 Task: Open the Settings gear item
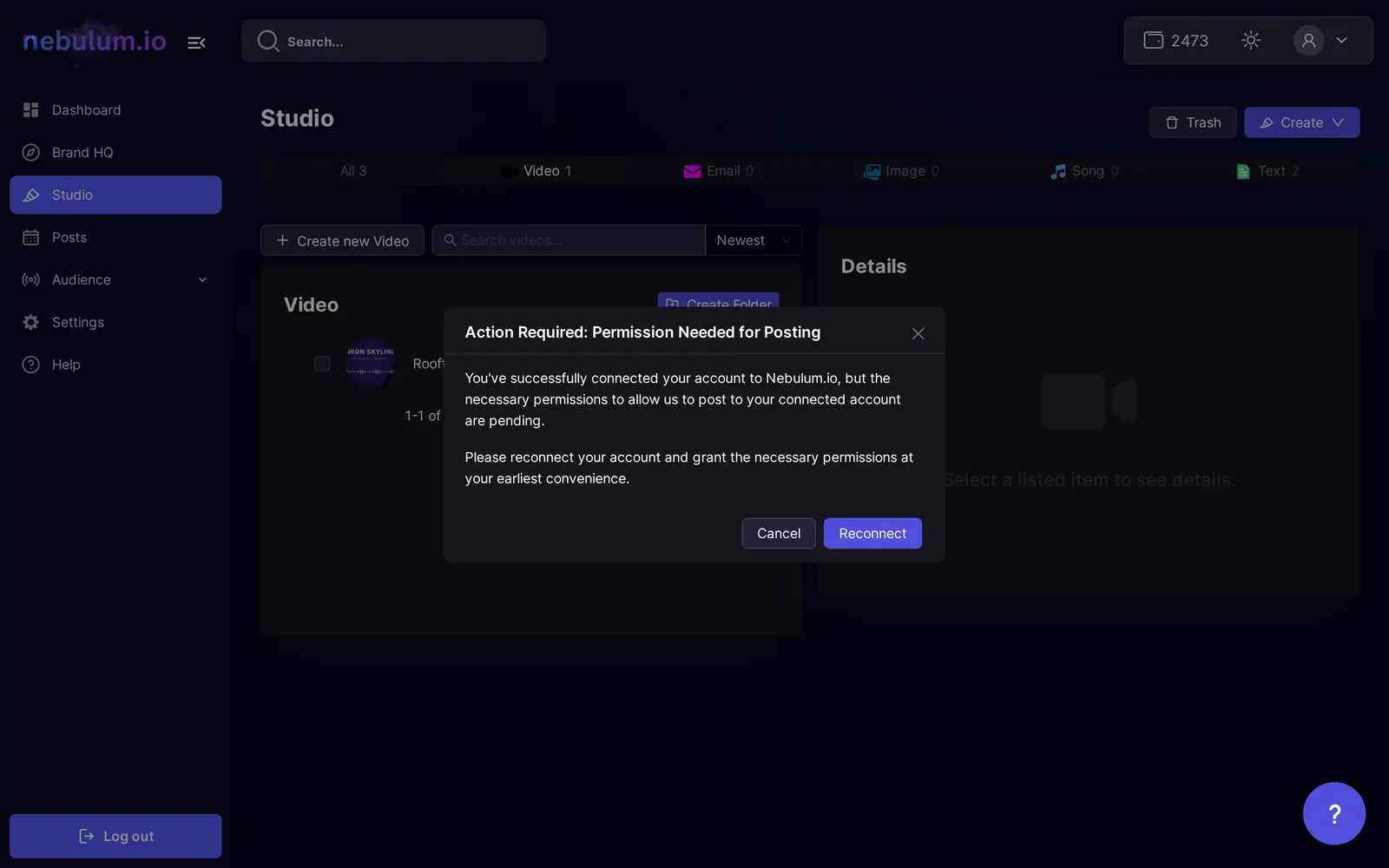[x=115, y=322]
